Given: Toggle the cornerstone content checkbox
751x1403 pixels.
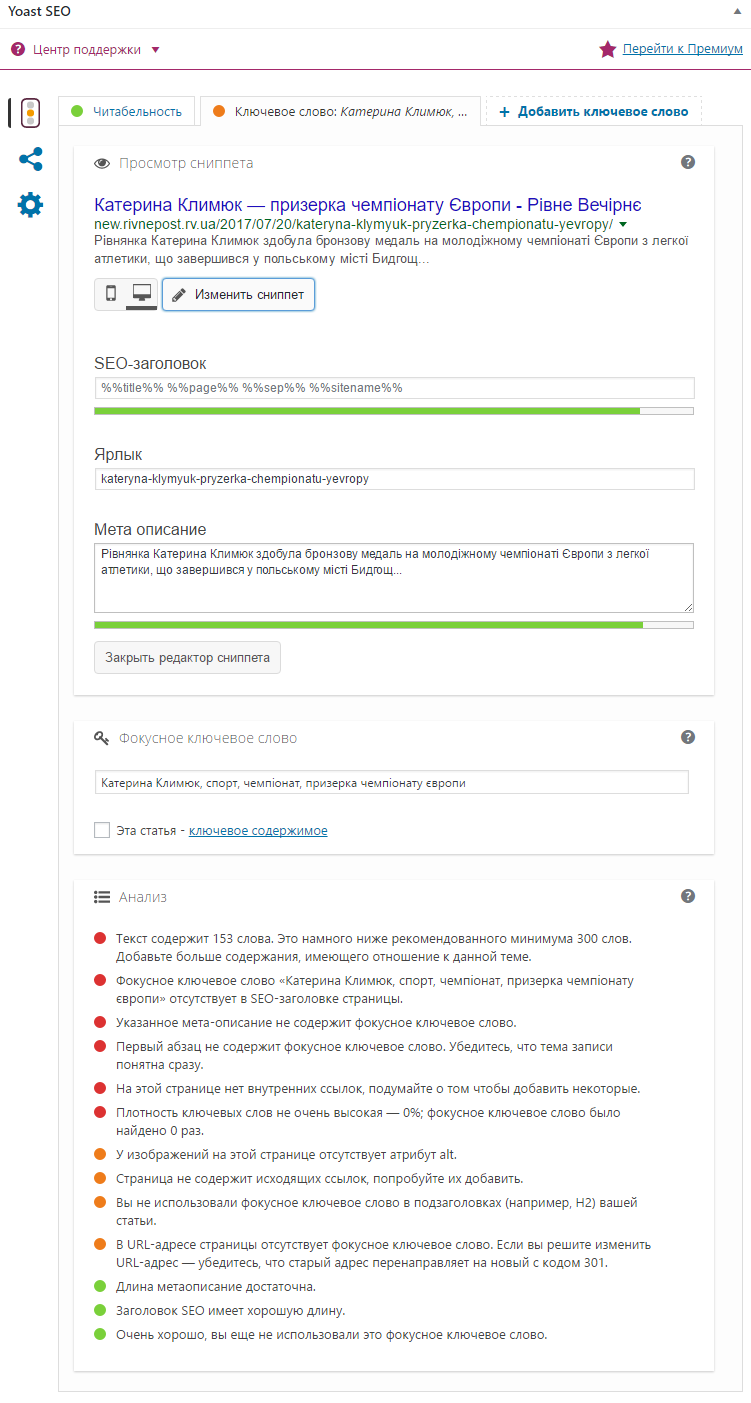Looking at the screenshot, I should 102,830.
